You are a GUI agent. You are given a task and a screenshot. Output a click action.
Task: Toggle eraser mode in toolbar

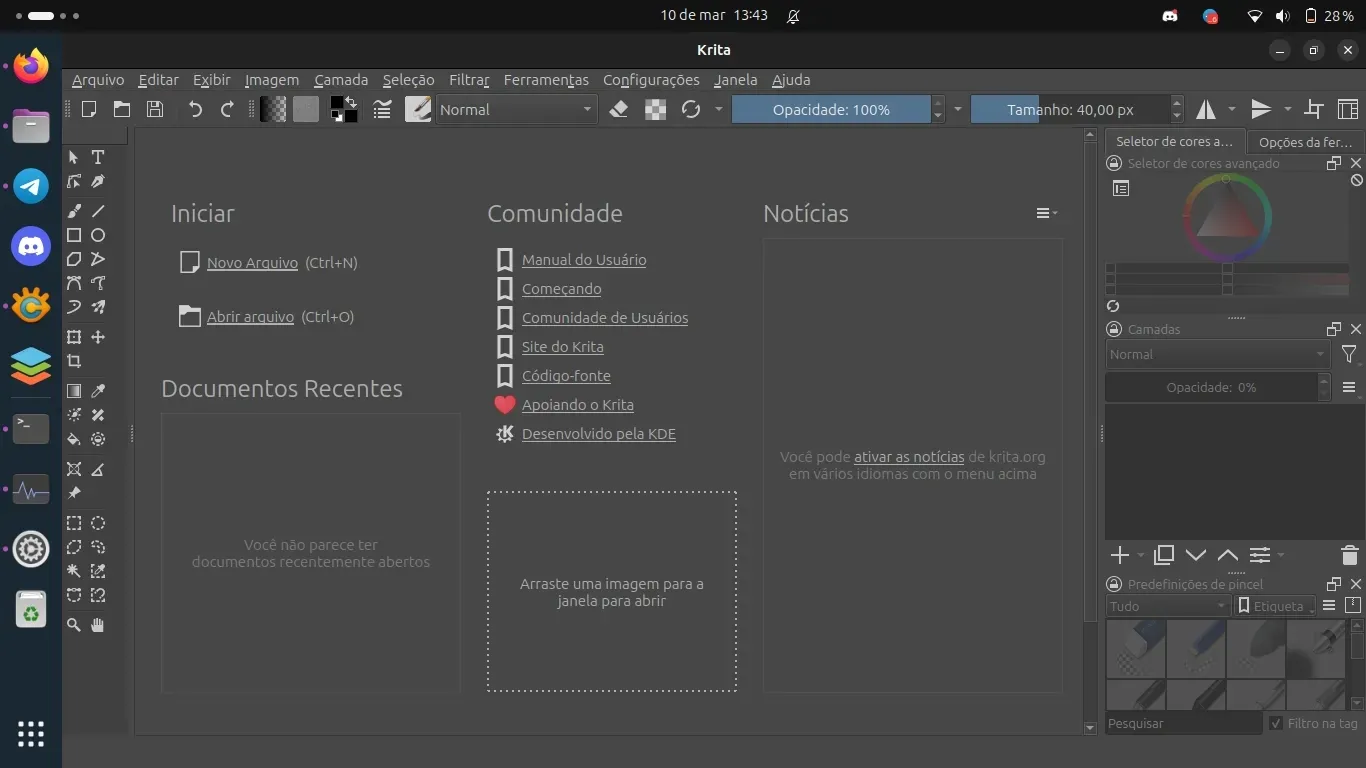[619, 110]
